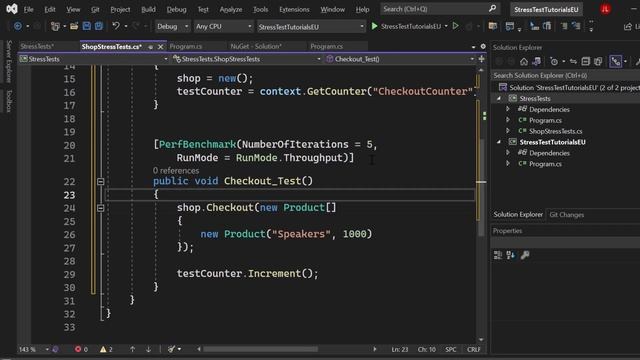
Task: Switch to the NuGet - Solution tab
Action: click(256, 47)
